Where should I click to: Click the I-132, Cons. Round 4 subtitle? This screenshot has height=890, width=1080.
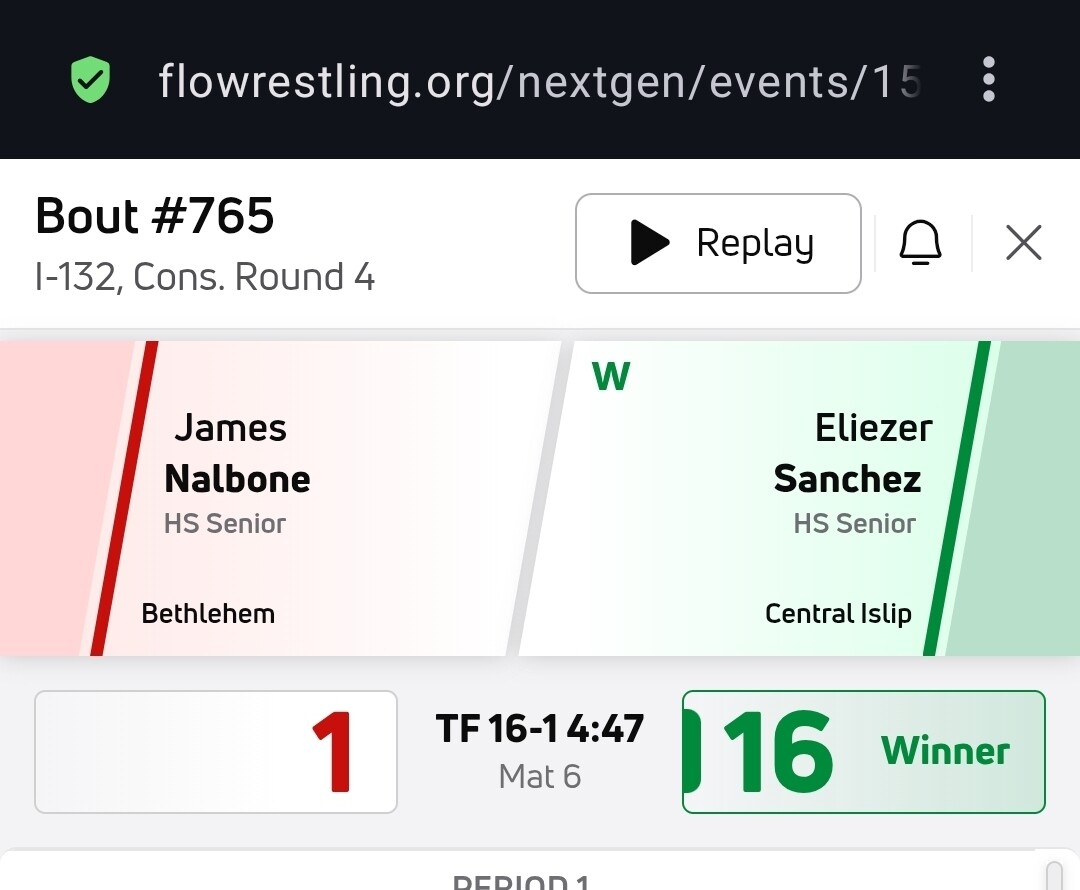205,277
